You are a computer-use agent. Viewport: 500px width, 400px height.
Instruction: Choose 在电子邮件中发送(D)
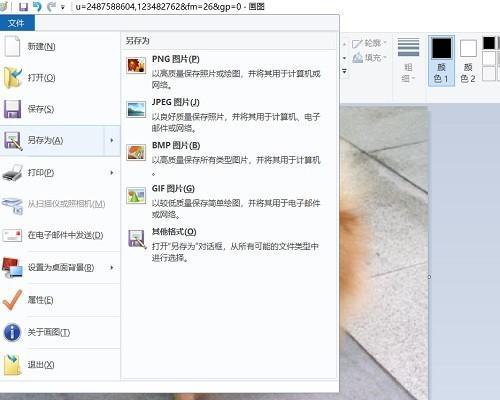[60, 235]
